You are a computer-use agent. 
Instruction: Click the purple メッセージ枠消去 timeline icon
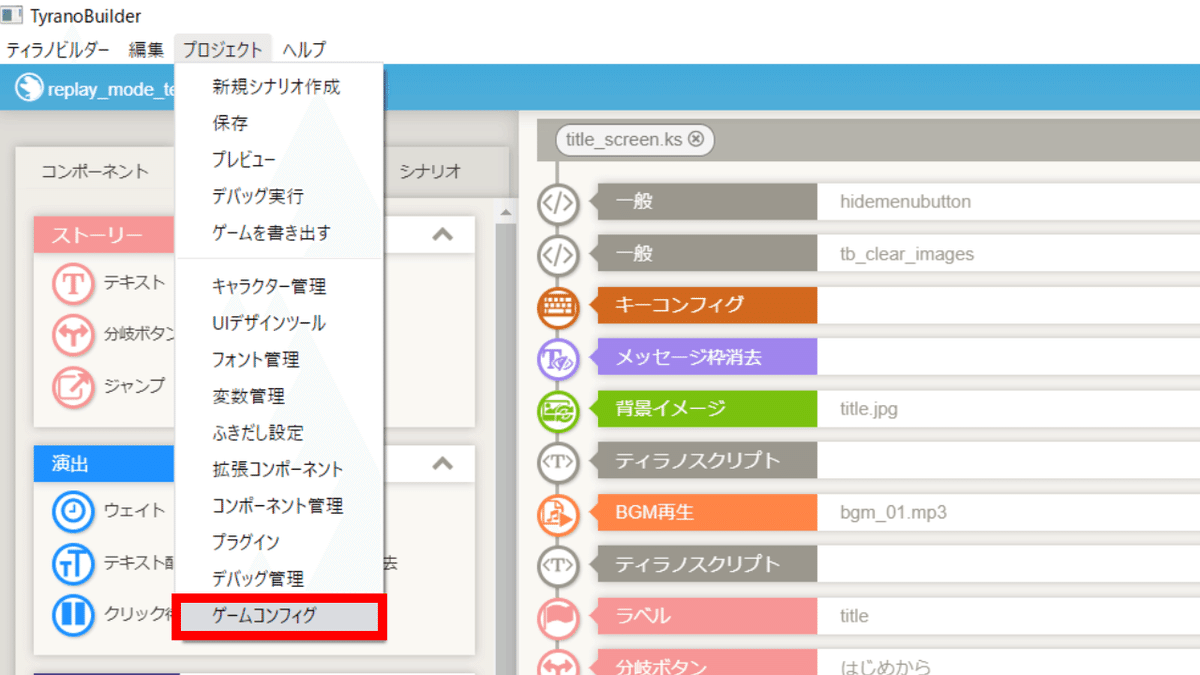click(x=557, y=358)
